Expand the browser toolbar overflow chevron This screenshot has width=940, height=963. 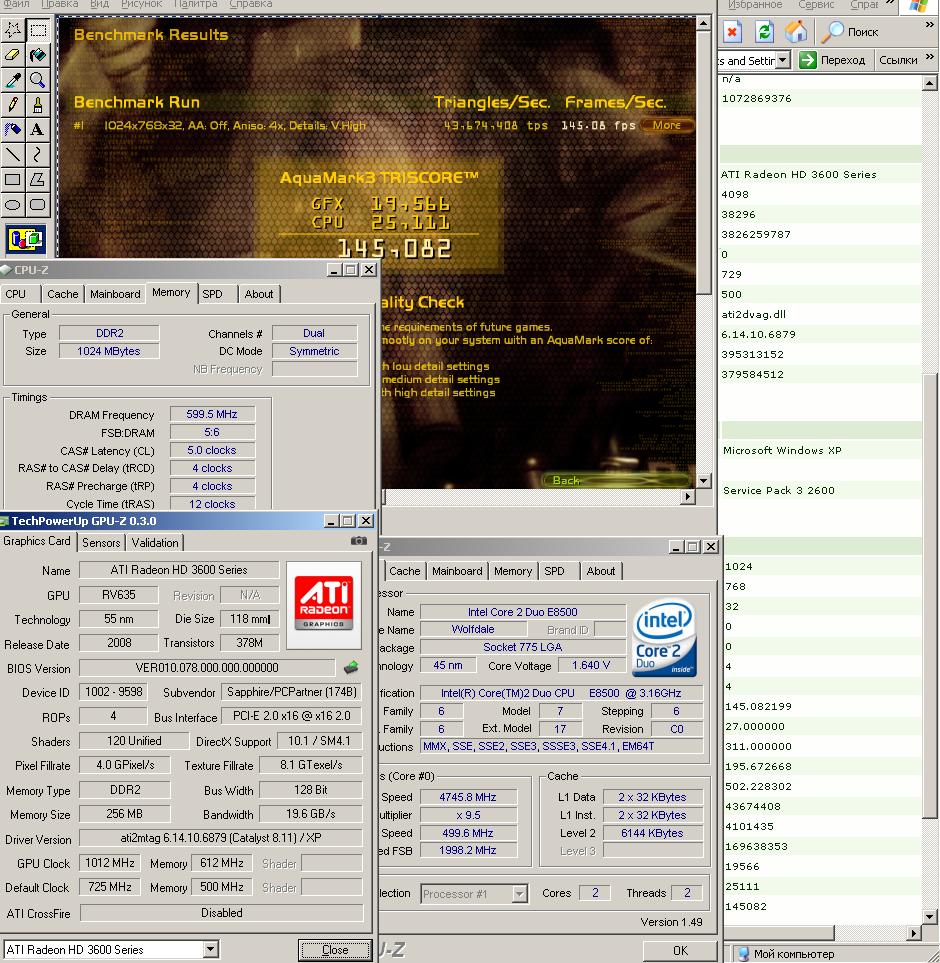coord(930,25)
